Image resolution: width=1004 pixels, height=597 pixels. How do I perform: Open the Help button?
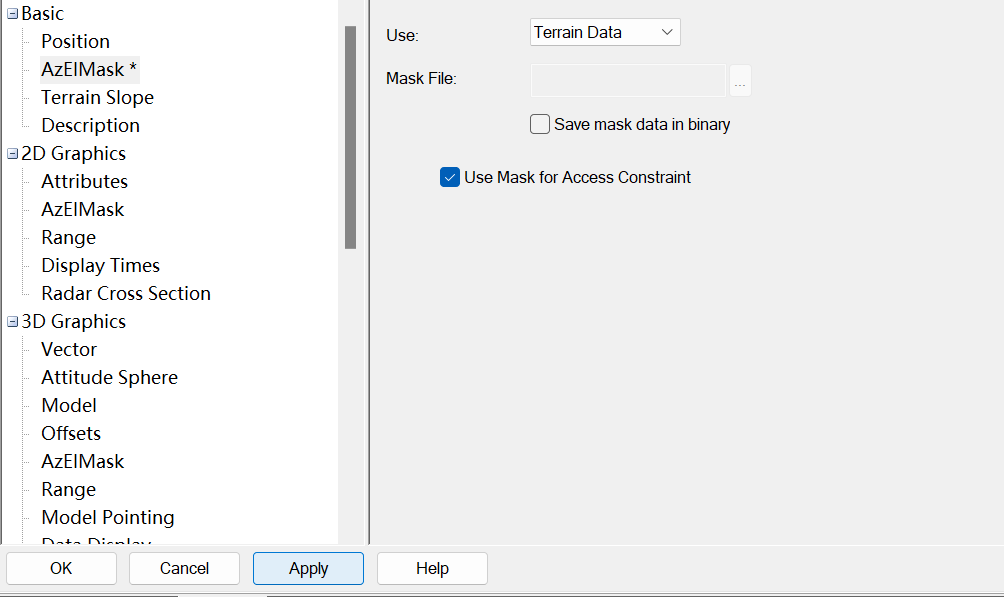point(432,568)
